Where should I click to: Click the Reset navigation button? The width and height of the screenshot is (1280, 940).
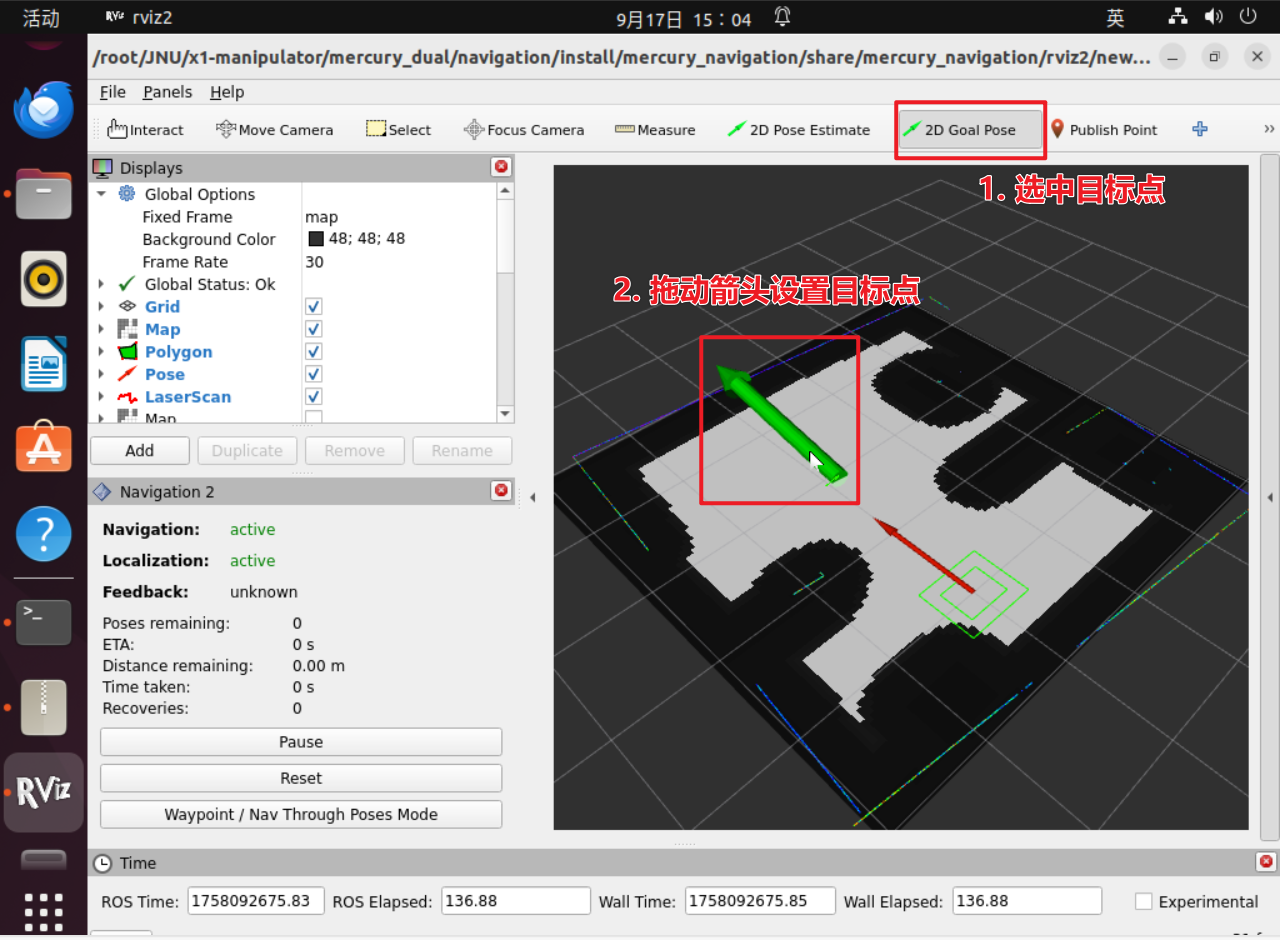pos(301,778)
